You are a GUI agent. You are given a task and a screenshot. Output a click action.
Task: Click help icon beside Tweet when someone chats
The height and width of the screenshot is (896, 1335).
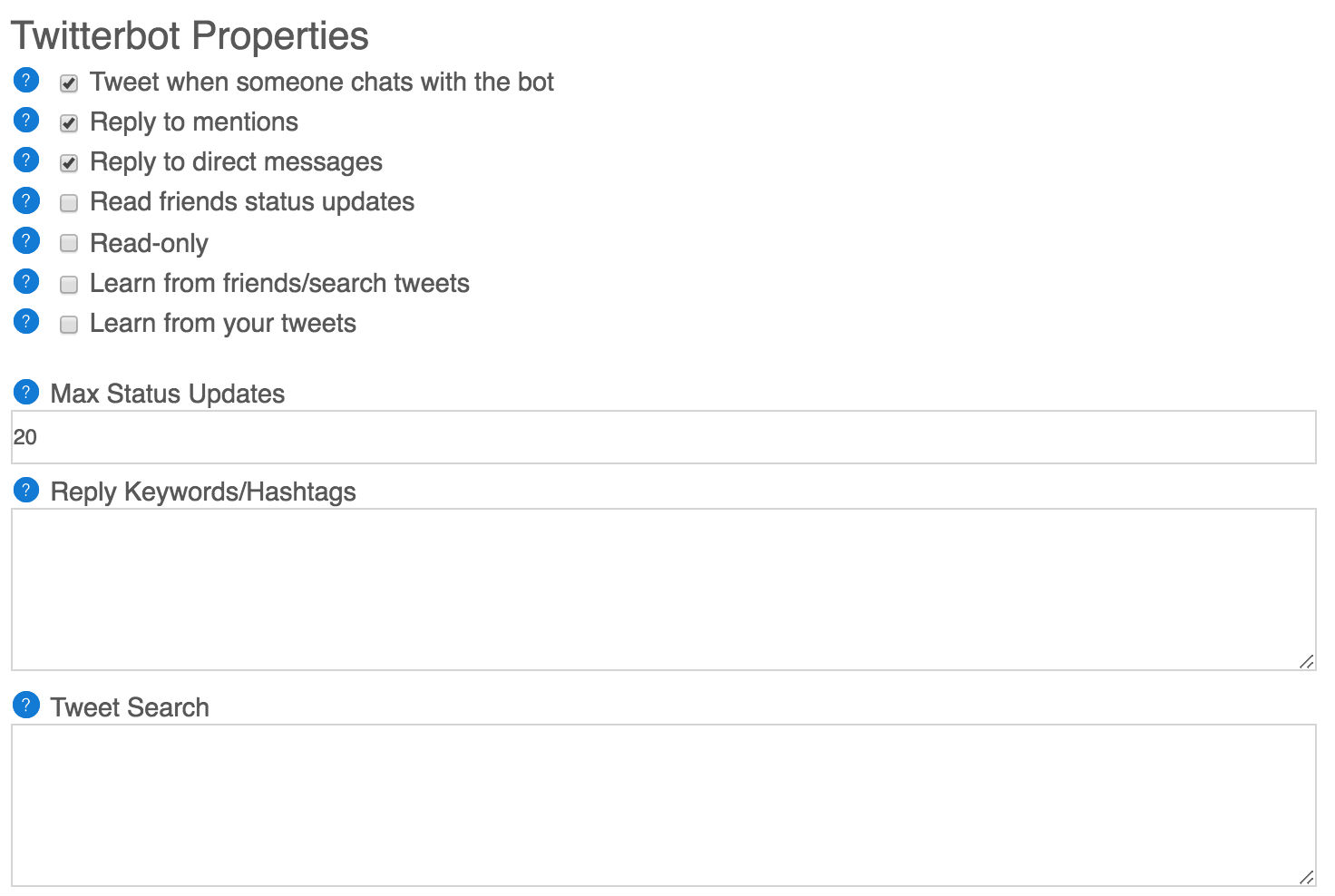pos(26,80)
